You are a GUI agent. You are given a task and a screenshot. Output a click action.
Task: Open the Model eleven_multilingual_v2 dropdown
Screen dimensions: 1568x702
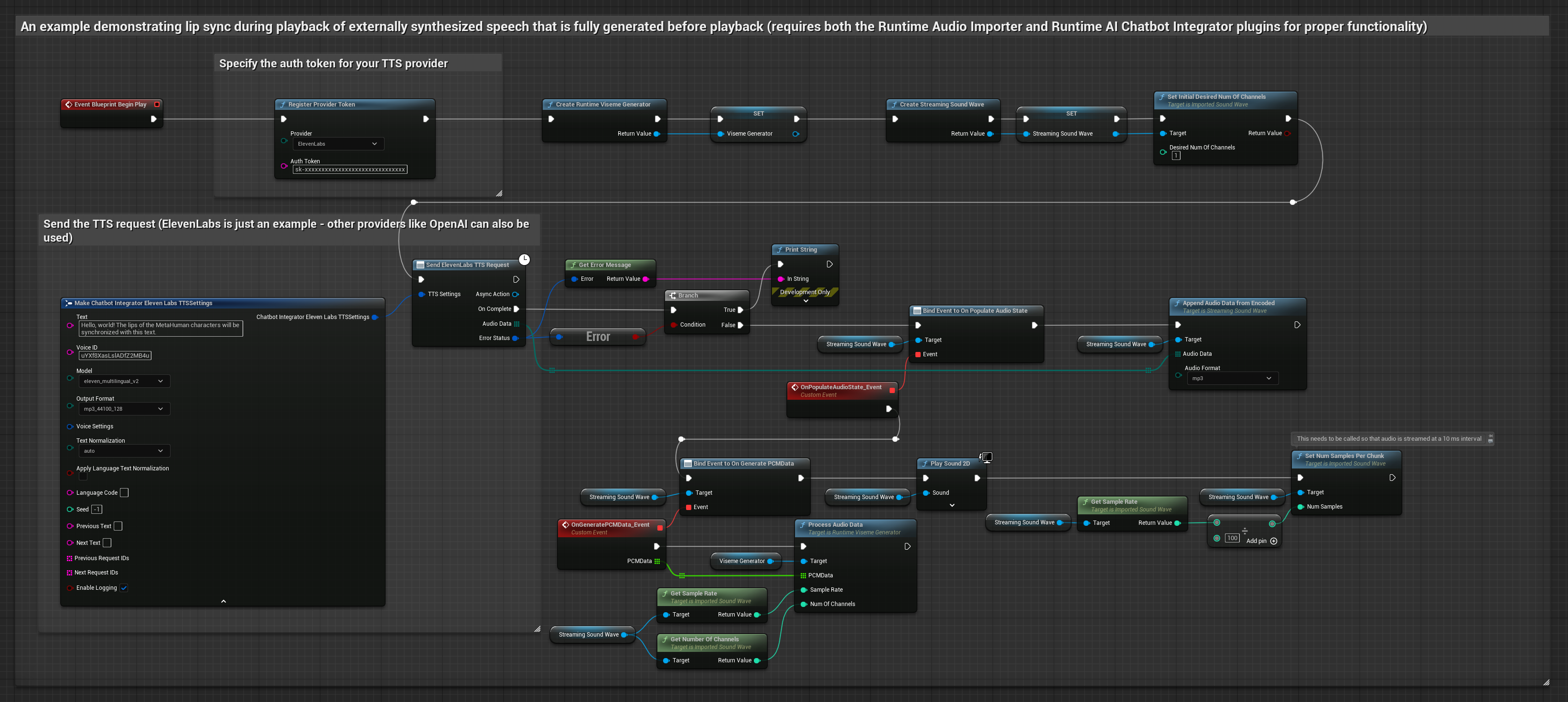click(124, 382)
